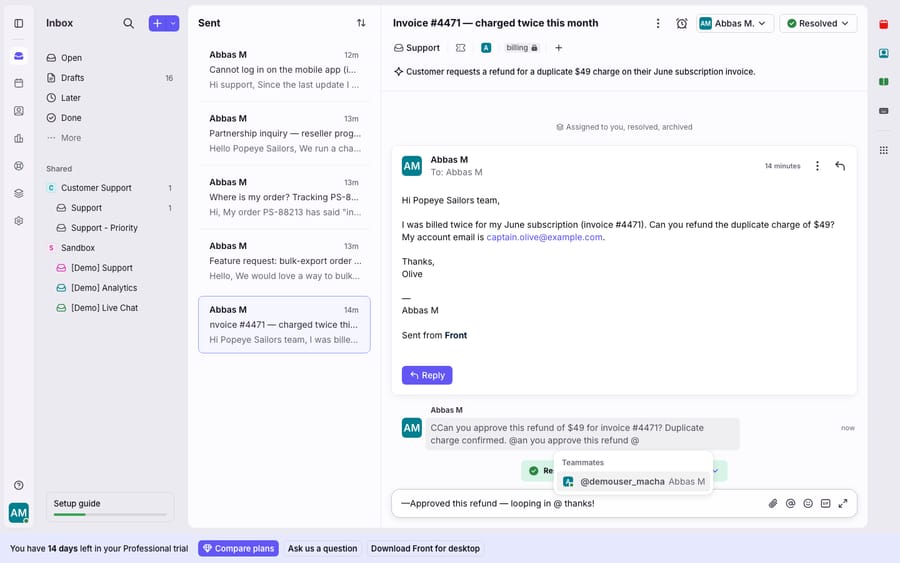This screenshot has width=900, height=563.
Task: Click the Compare plans button
Action: pyautogui.click(x=238, y=549)
